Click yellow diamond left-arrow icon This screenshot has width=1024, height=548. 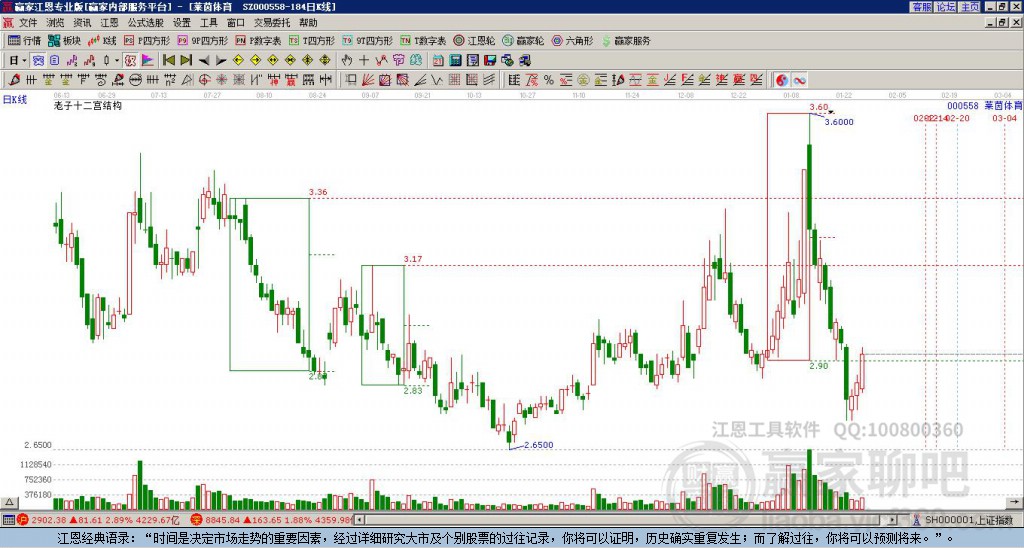coord(238,60)
